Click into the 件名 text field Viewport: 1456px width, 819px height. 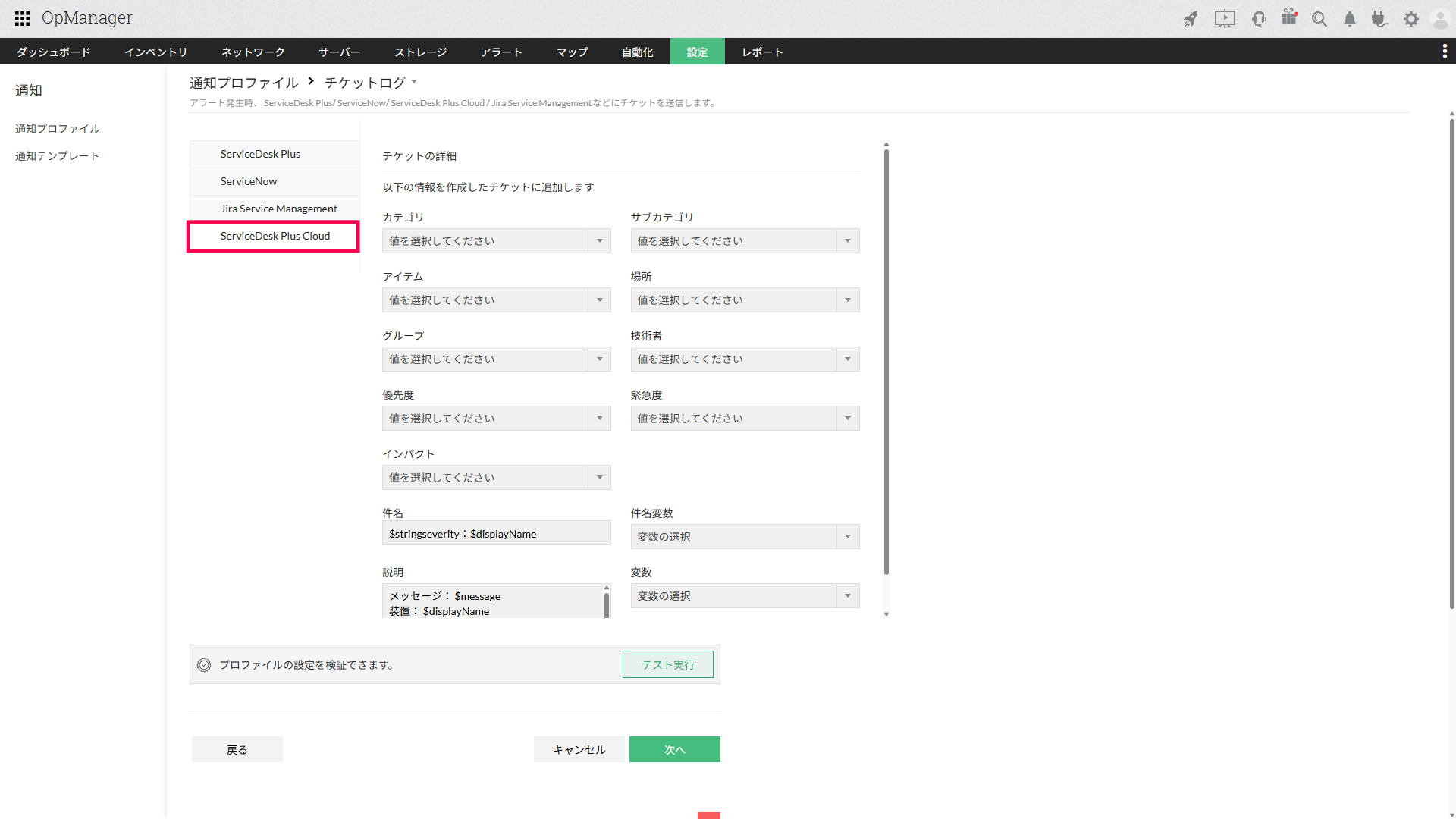coord(496,534)
